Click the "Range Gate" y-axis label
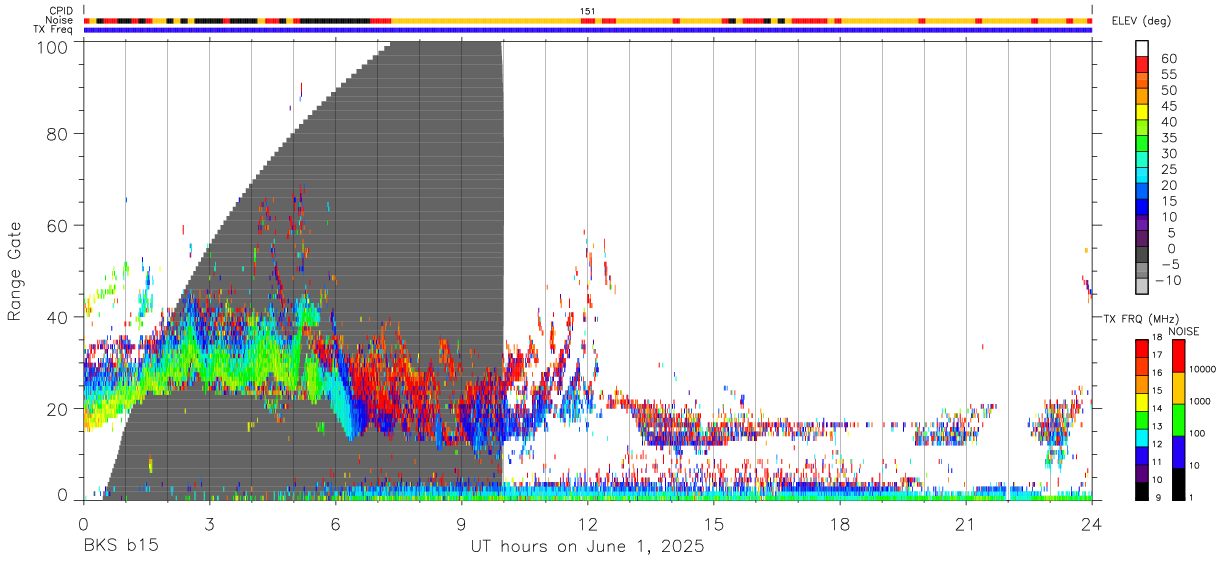Screen dimensions: 1228x567 (x=15, y=272)
